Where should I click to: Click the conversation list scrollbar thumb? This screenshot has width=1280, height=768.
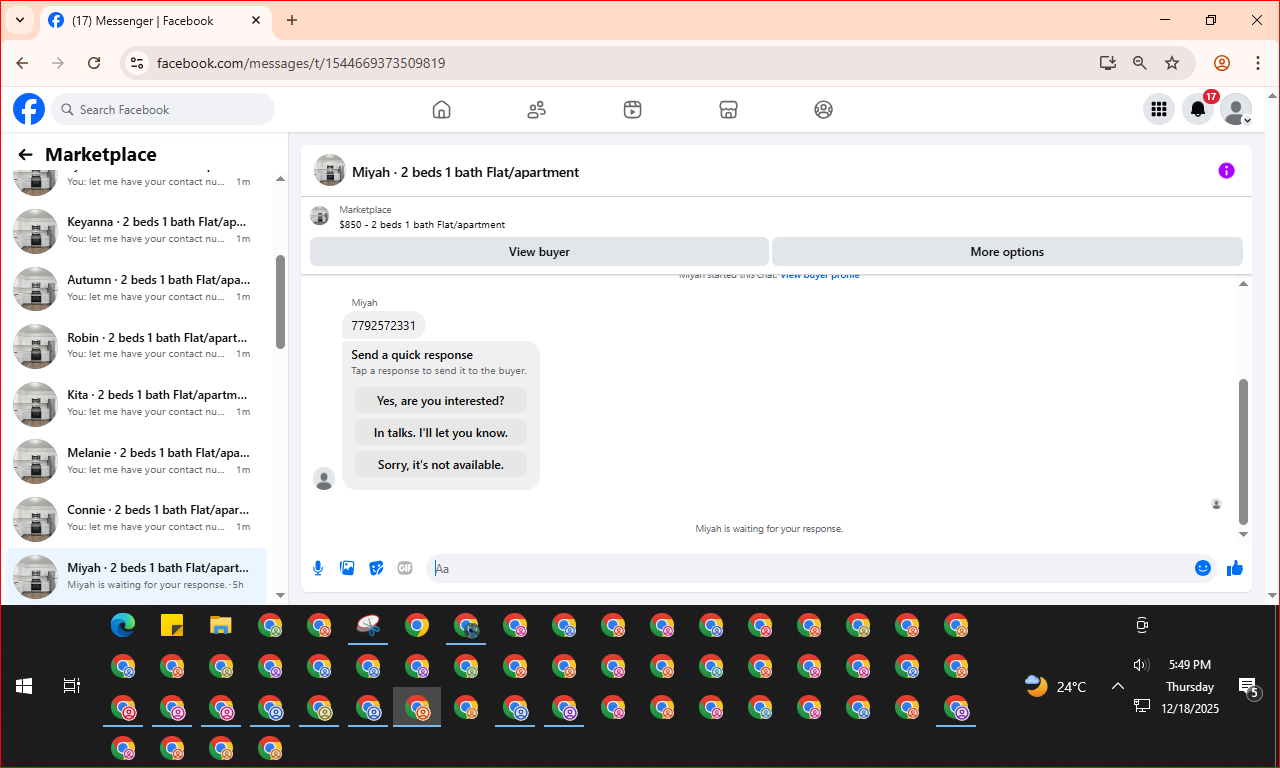click(281, 302)
